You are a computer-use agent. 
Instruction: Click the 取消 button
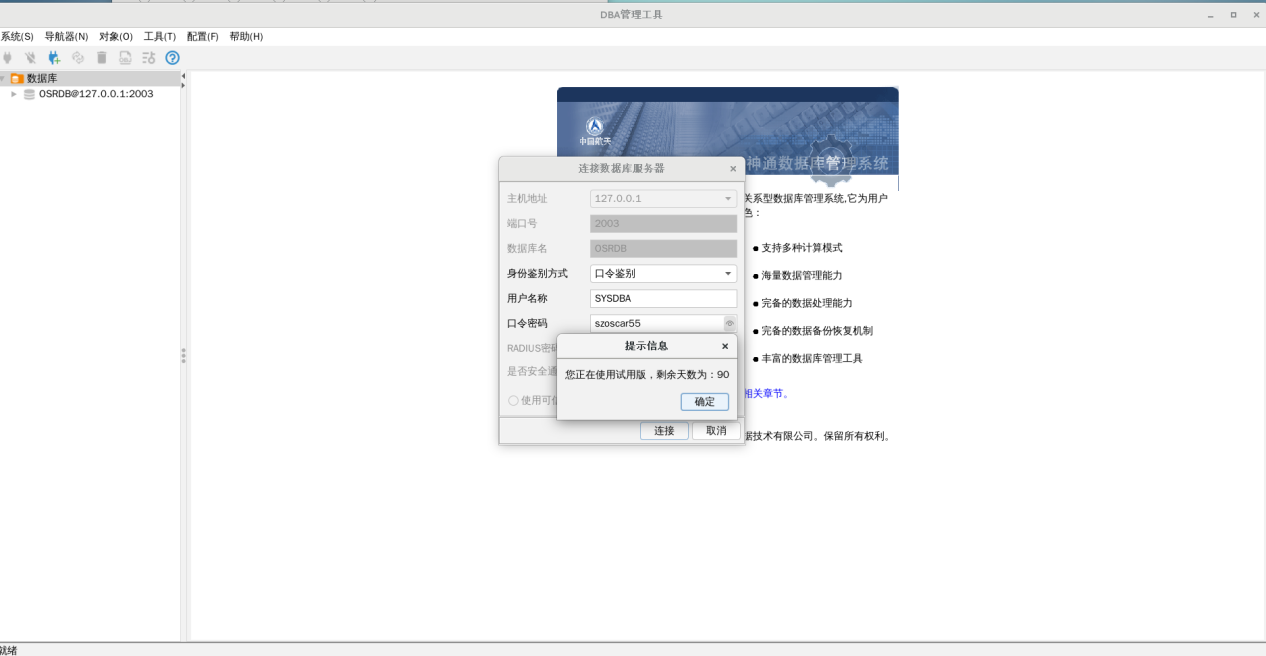pos(716,430)
